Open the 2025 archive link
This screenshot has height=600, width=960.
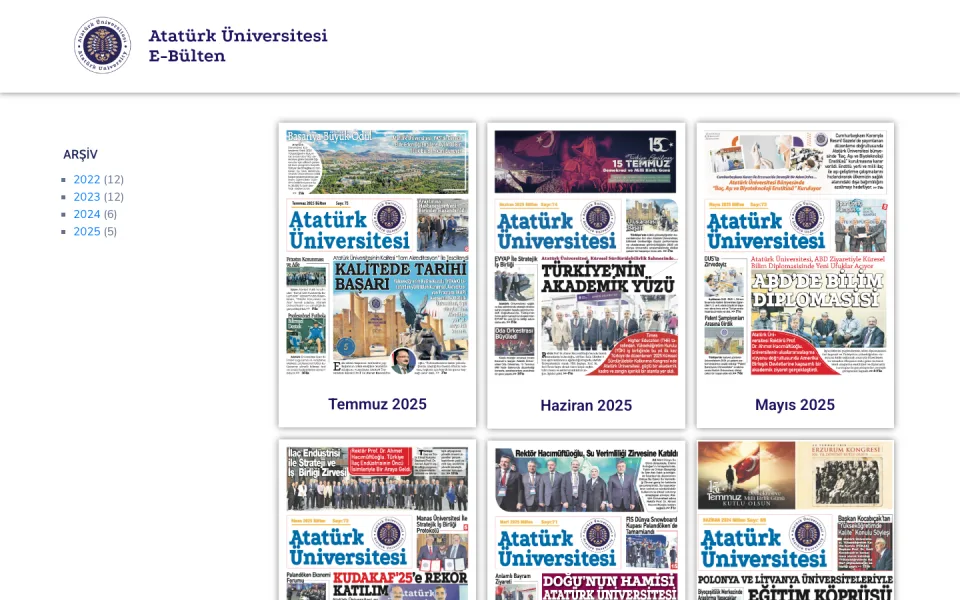click(86, 231)
